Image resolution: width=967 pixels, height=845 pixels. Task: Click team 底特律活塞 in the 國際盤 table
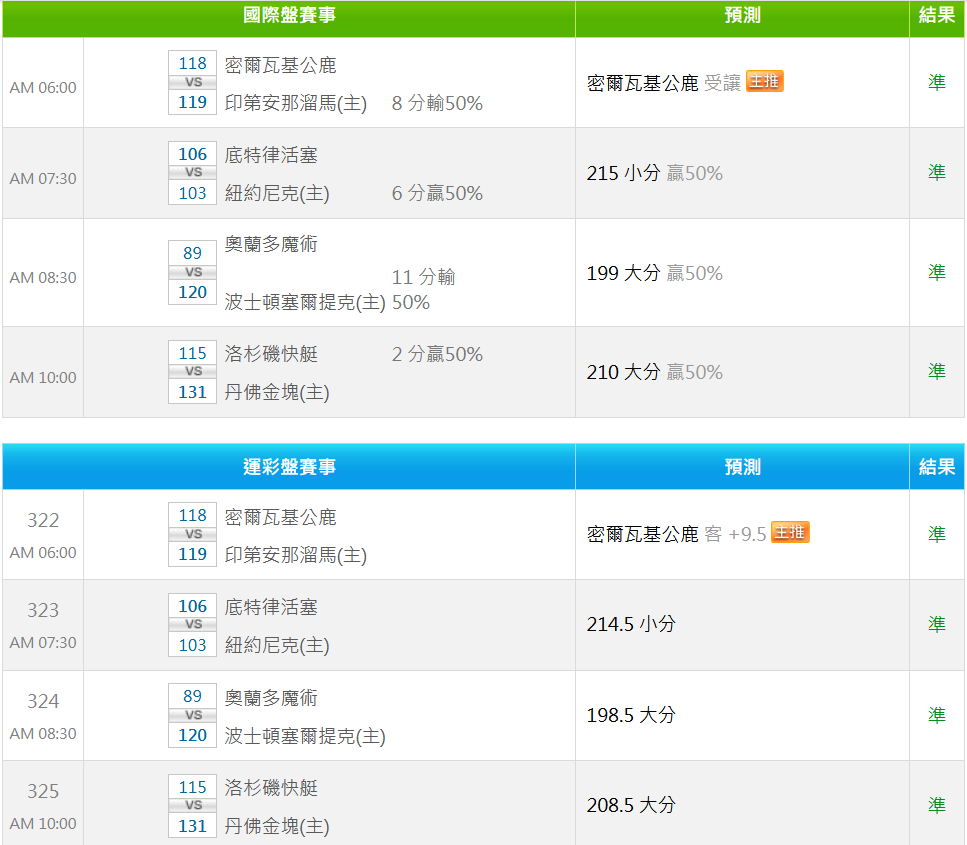coord(271,155)
